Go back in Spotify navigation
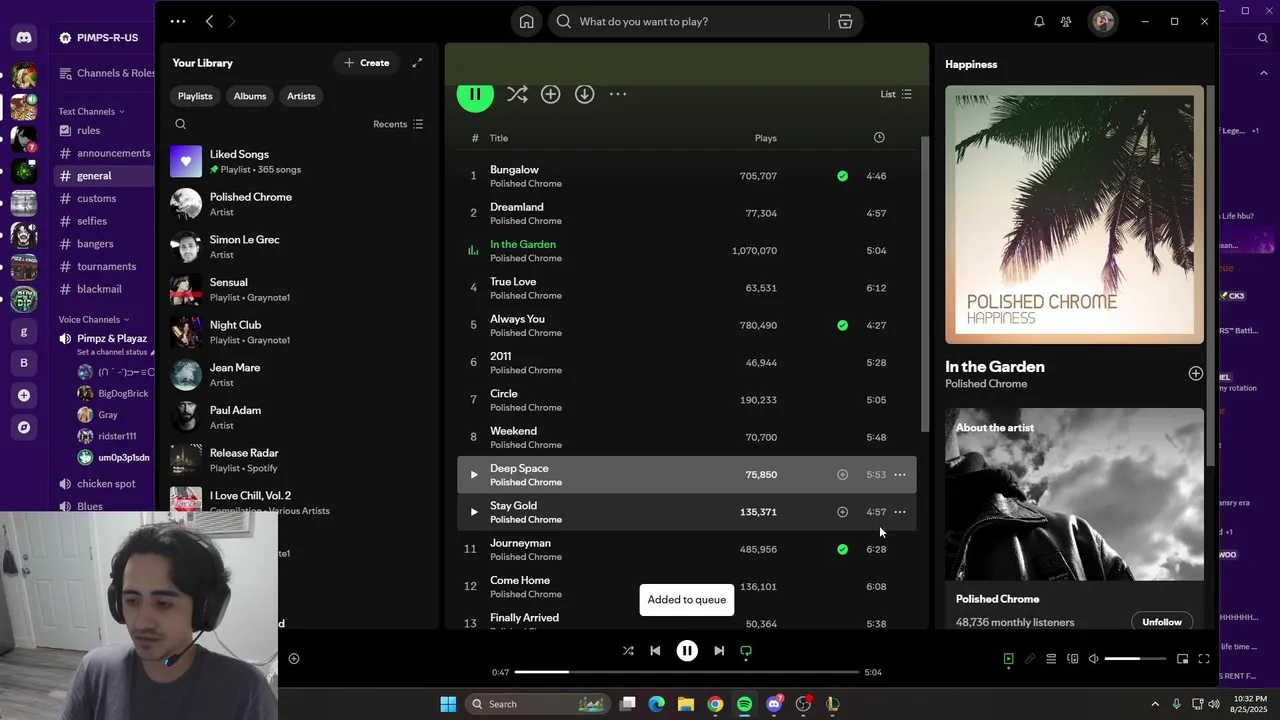Image resolution: width=1280 pixels, height=720 pixels. pyautogui.click(x=209, y=21)
